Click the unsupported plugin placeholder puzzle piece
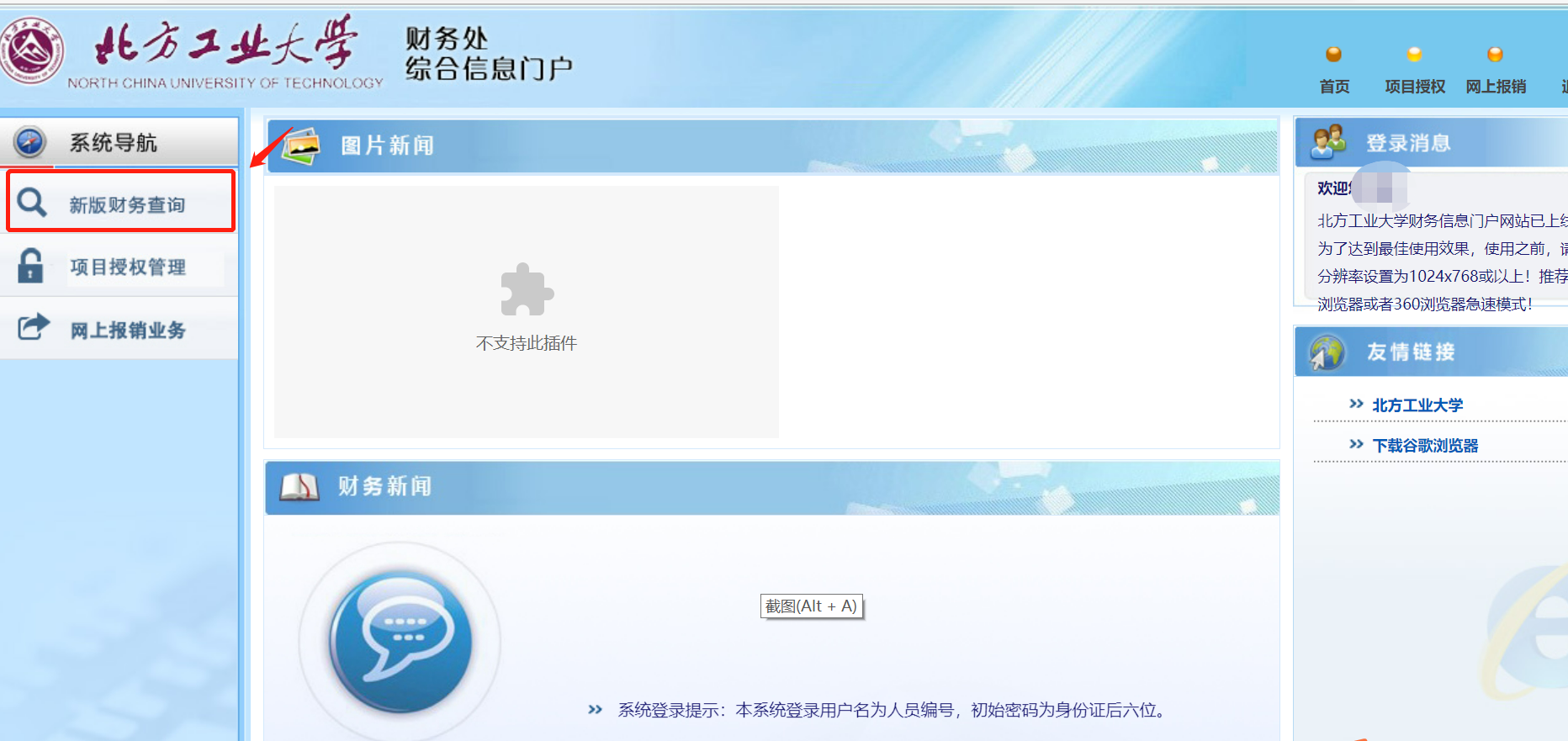This screenshot has width=1568, height=741. pyautogui.click(x=527, y=290)
